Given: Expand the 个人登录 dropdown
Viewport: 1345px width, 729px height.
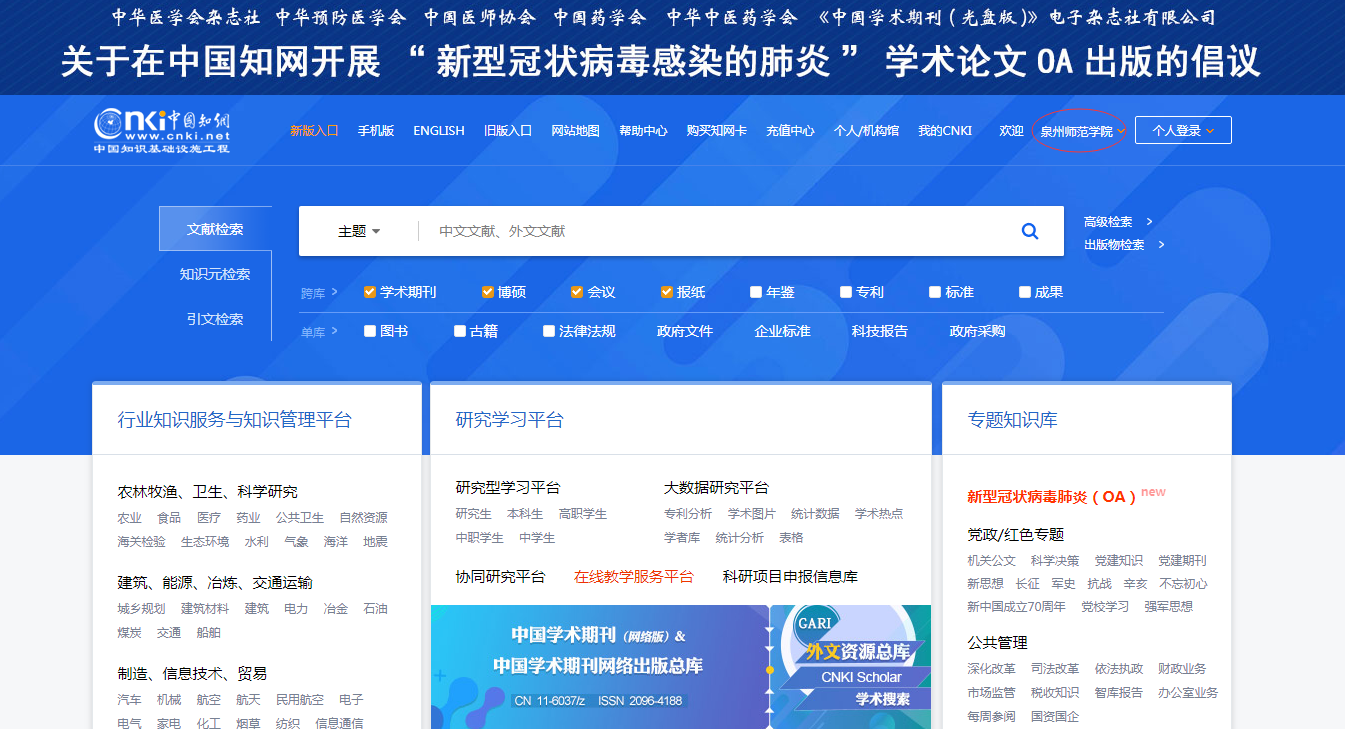Looking at the screenshot, I should tap(1183, 130).
